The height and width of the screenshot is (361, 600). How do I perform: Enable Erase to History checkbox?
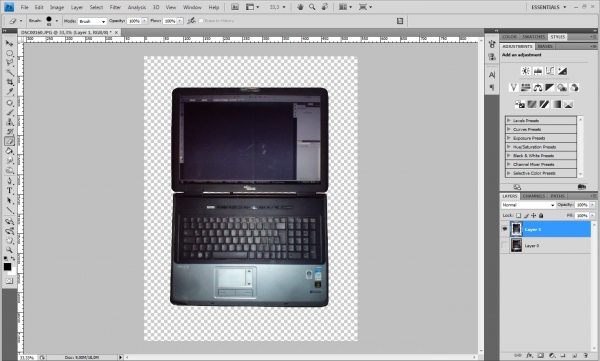(x=201, y=21)
